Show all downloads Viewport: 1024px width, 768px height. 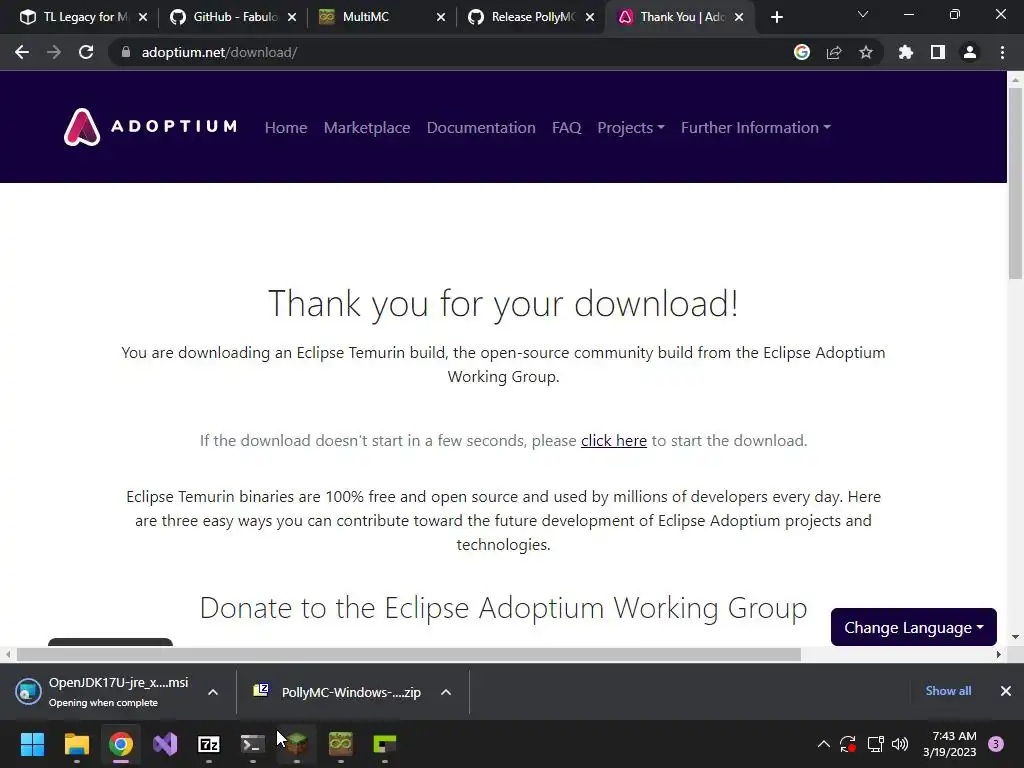point(948,690)
